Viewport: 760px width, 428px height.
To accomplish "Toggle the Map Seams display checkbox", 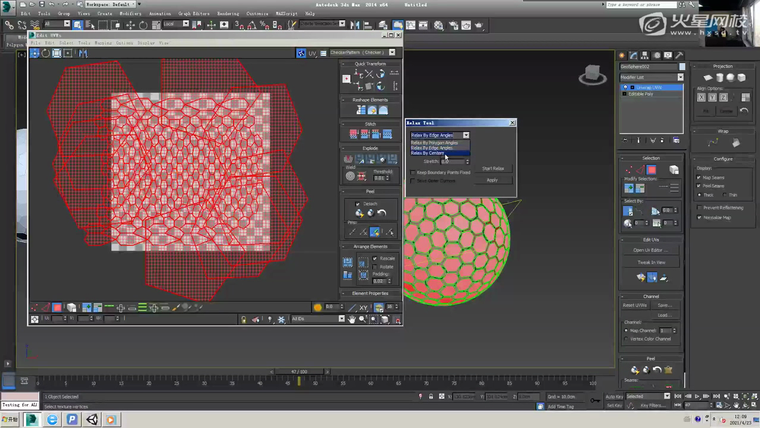I will (x=699, y=177).
